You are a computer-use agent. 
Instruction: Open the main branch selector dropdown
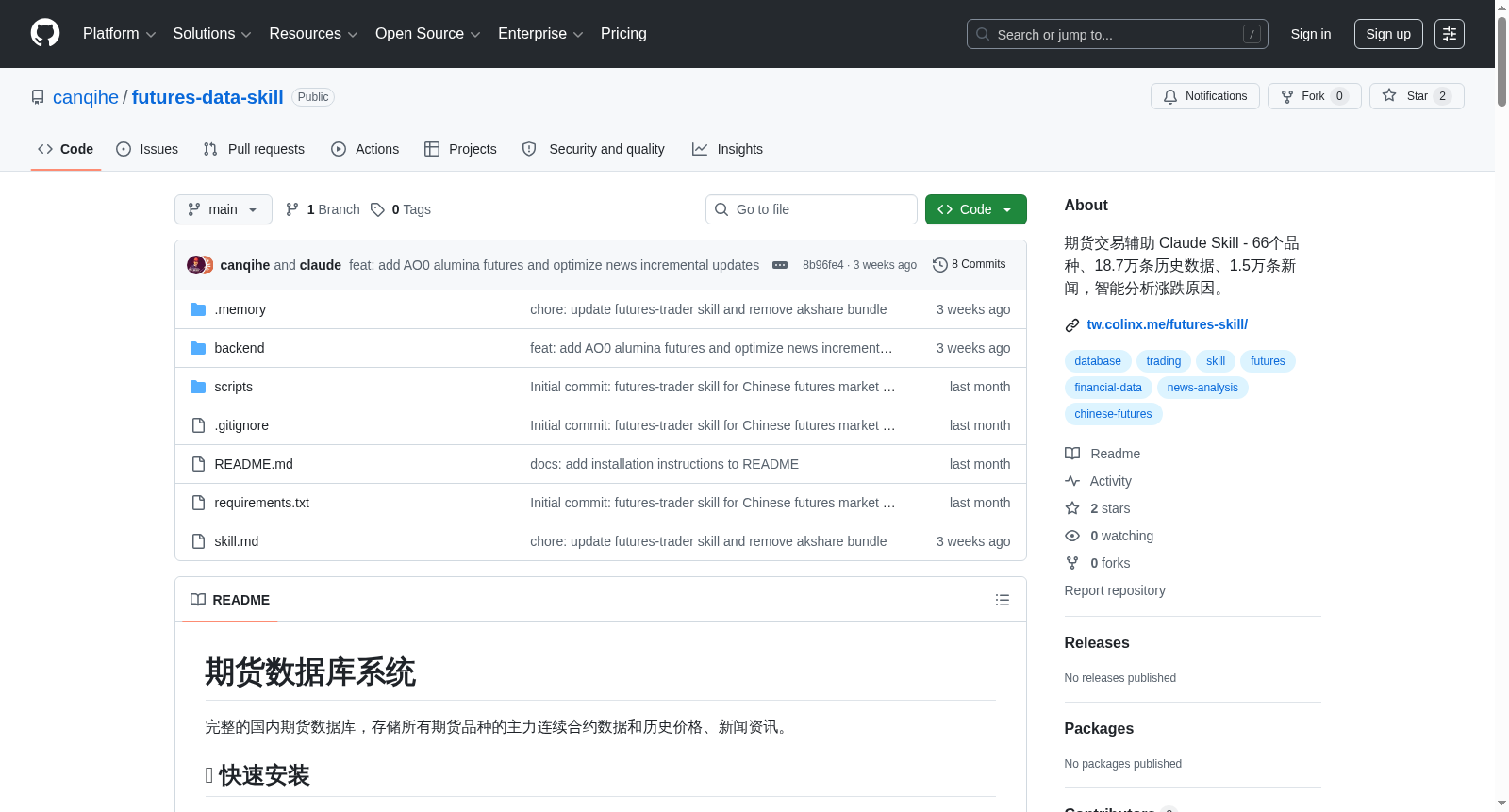pos(224,209)
